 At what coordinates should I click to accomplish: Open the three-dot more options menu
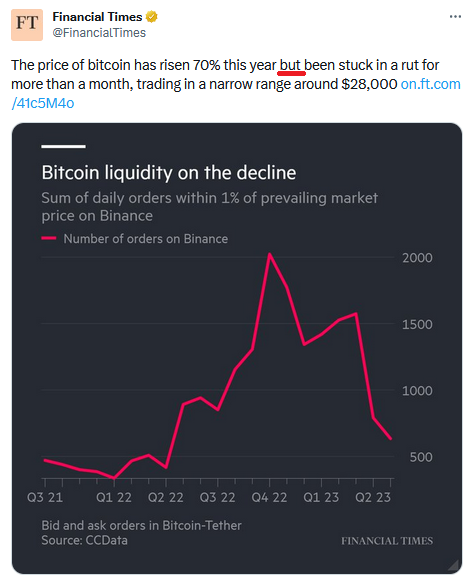(455, 17)
